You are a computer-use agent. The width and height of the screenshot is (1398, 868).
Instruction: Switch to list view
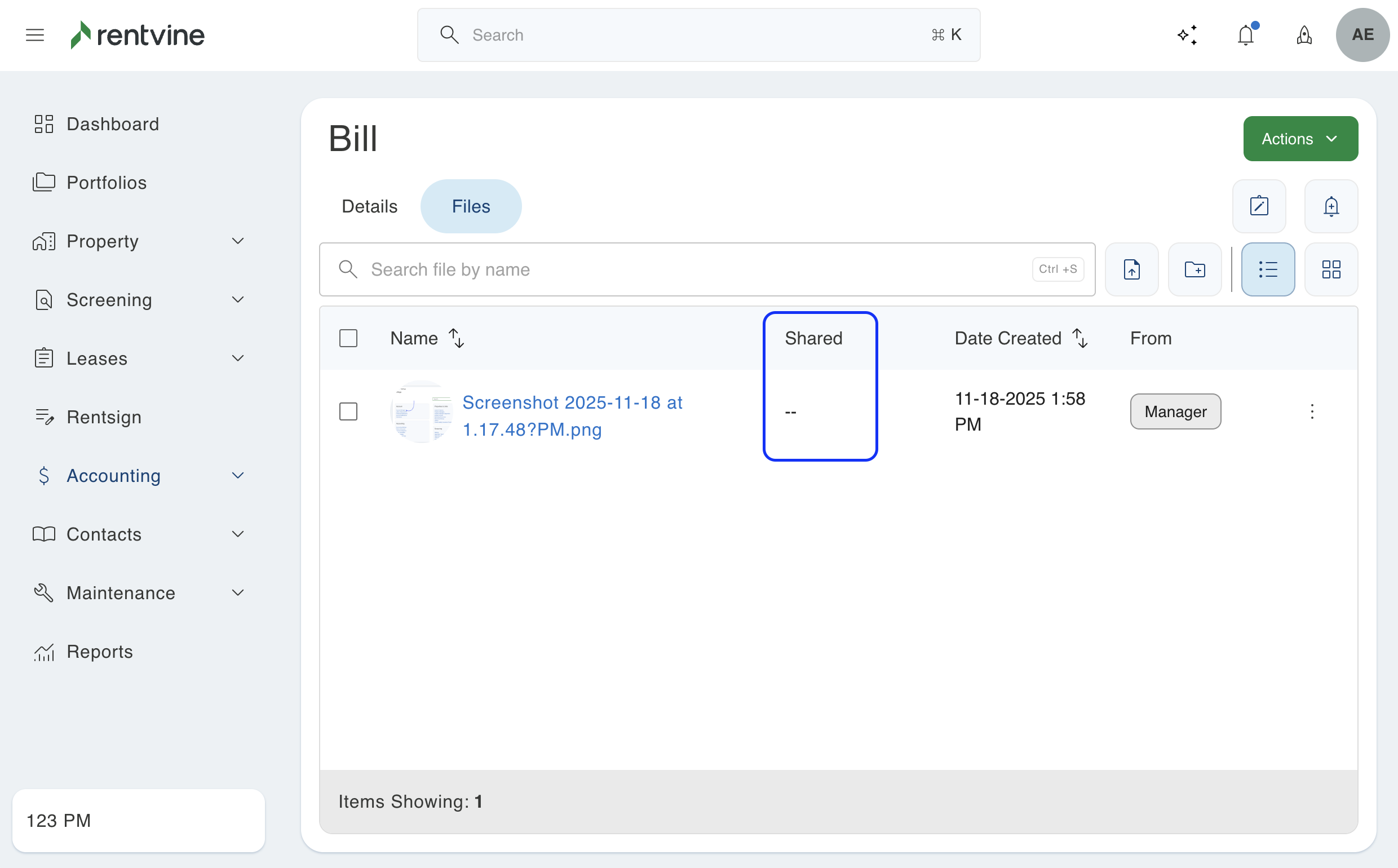coord(1267,269)
